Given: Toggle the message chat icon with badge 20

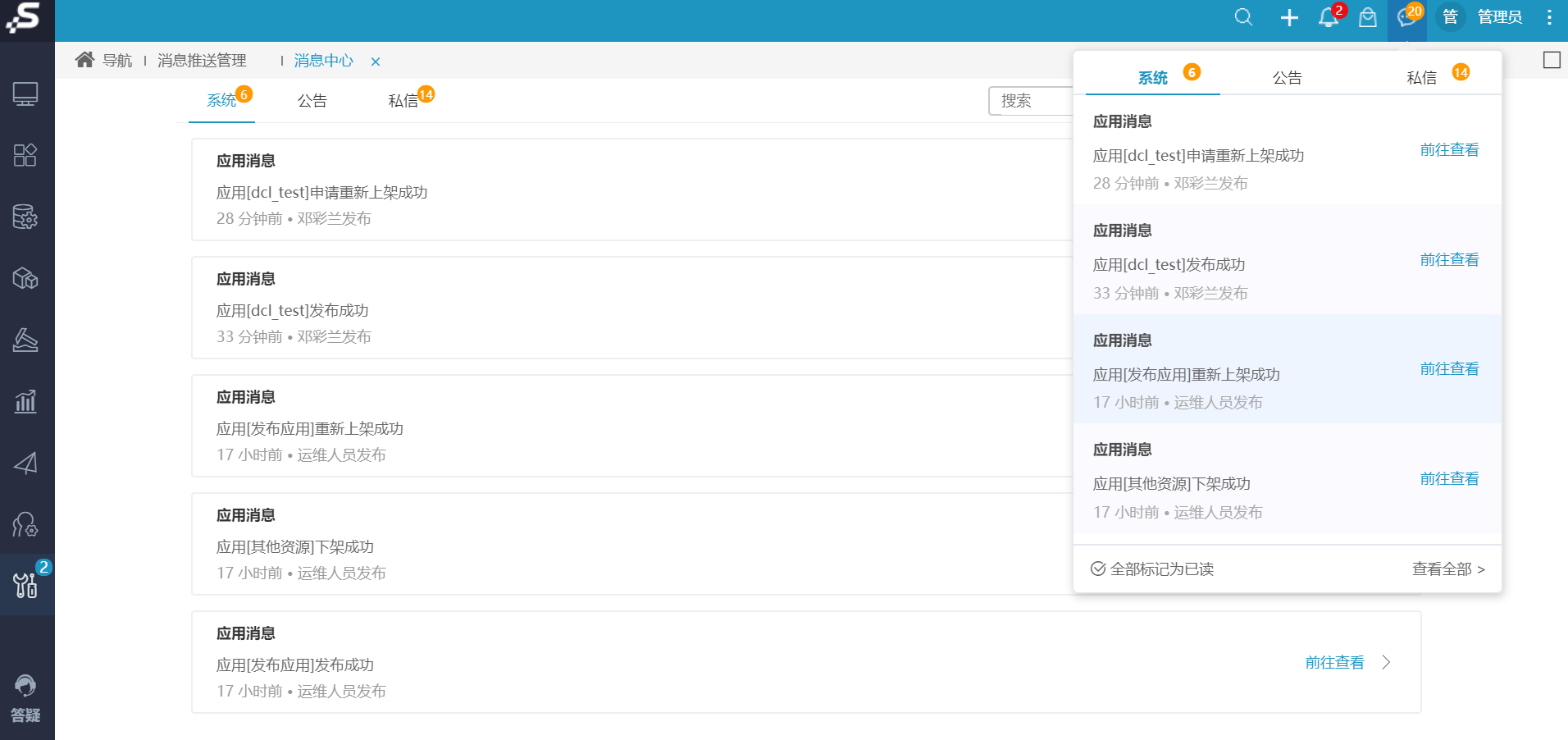Looking at the screenshot, I should (x=1407, y=17).
